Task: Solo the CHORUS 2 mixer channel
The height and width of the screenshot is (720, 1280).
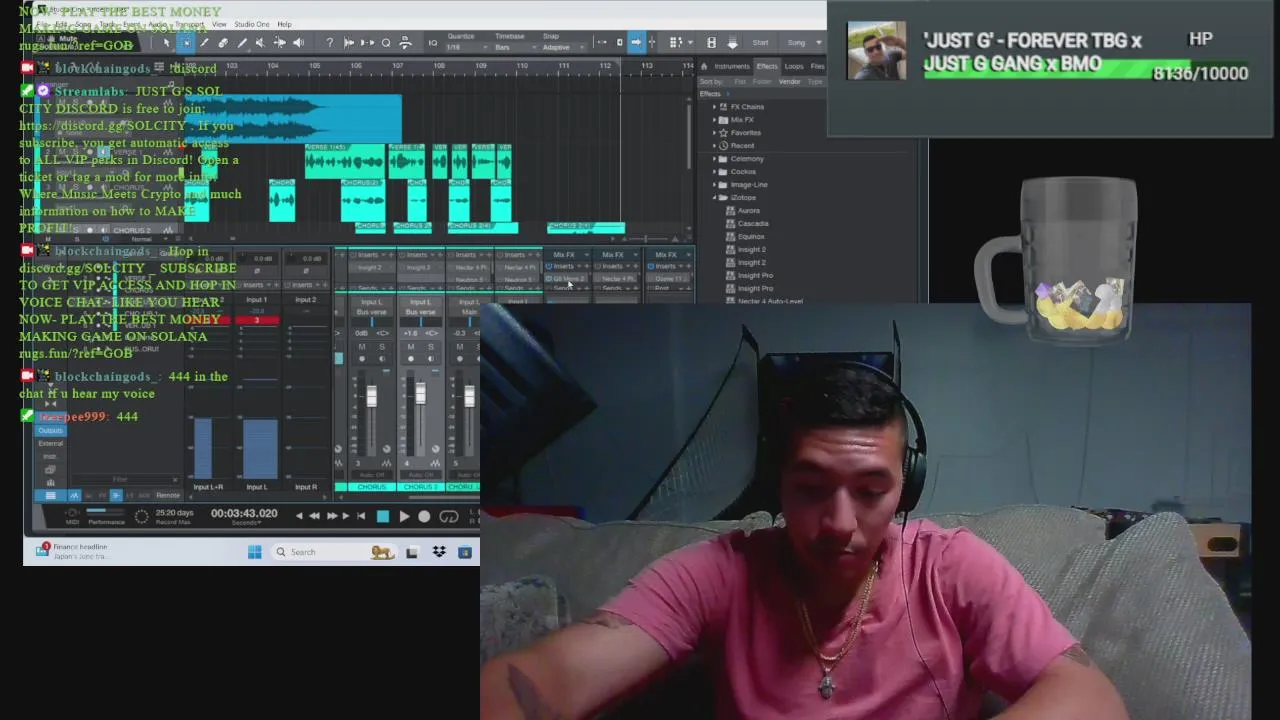Action: [x=430, y=347]
